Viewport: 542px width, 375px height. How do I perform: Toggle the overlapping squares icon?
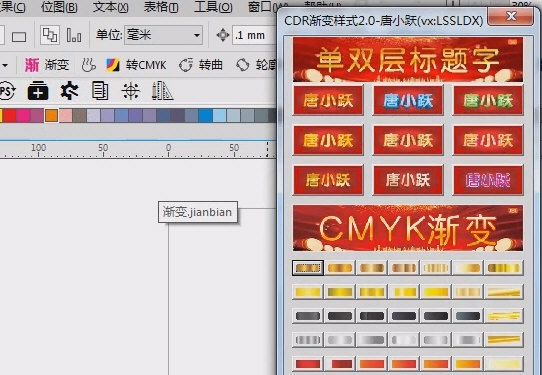pos(50,35)
